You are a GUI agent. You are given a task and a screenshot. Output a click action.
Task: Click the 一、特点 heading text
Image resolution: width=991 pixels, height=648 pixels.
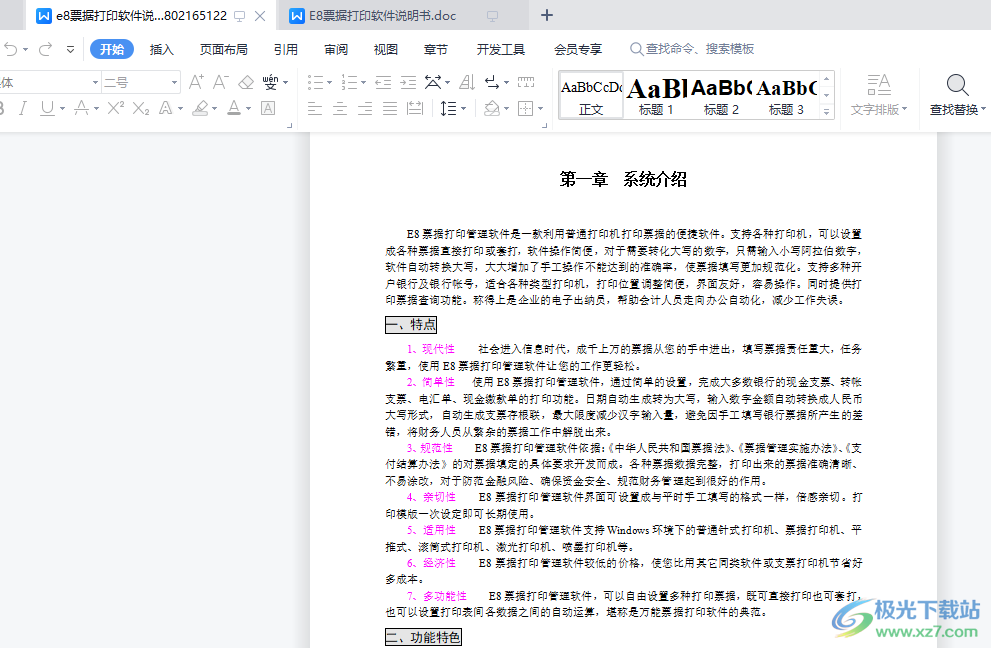tap(411, 325)
